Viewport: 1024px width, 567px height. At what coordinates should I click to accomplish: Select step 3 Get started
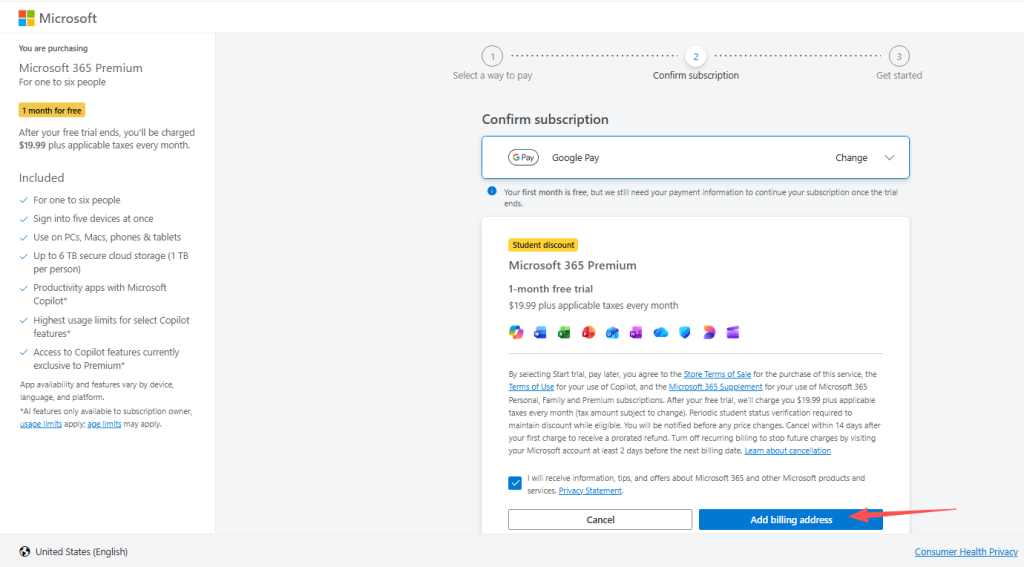(x=899, y=57)
